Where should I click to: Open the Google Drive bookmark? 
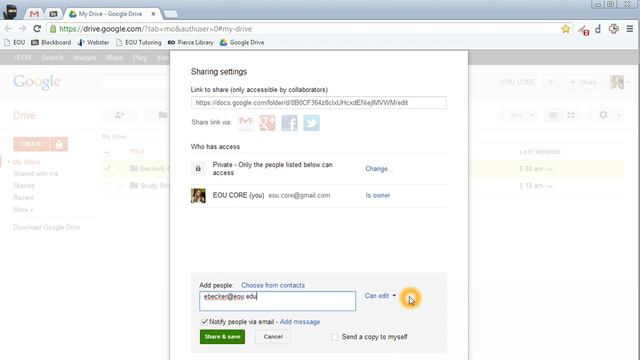(242, 42)
